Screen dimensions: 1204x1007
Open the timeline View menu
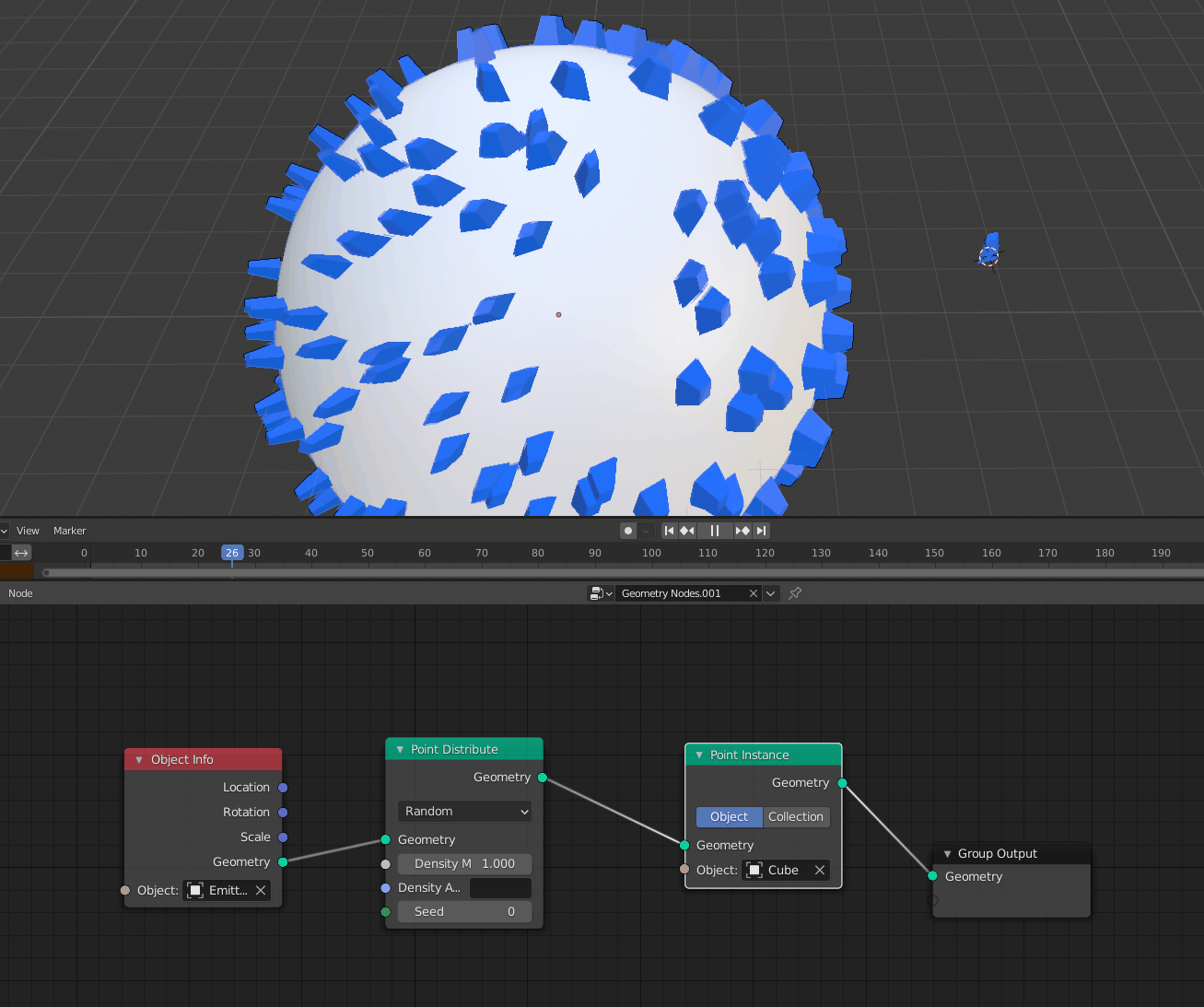pyautogui.click(x=28, y=531)
